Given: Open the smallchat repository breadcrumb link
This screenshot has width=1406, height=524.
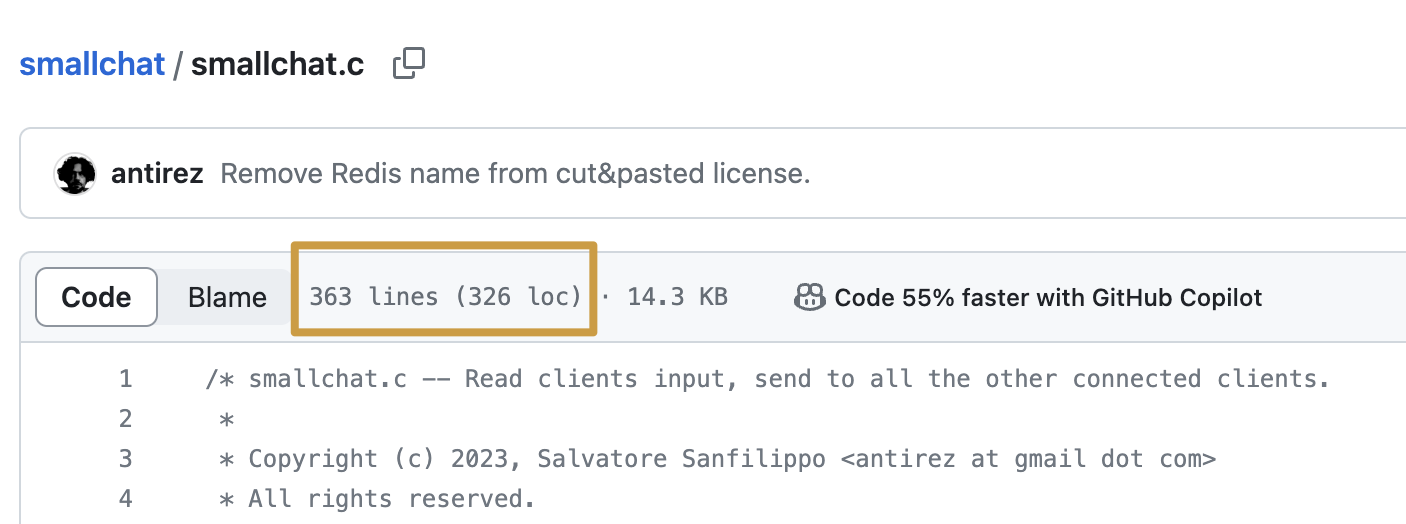Looking at the screenshot, I should point(92,65).
